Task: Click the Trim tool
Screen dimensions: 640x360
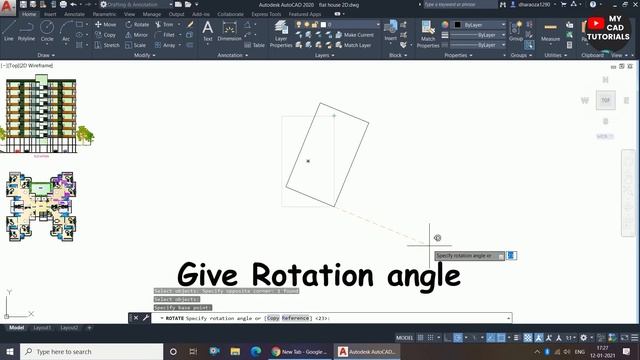Action: pyautogui.click(x=164, y=24)
